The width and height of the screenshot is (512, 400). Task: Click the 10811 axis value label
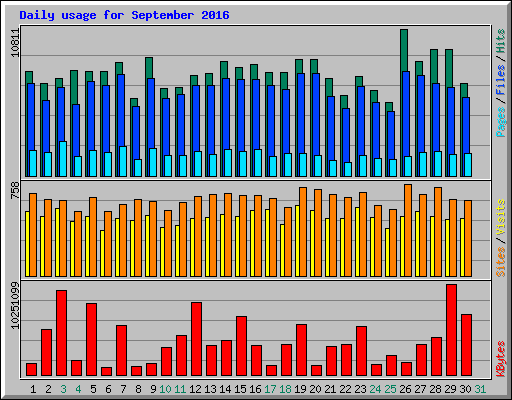pos(15,43)
